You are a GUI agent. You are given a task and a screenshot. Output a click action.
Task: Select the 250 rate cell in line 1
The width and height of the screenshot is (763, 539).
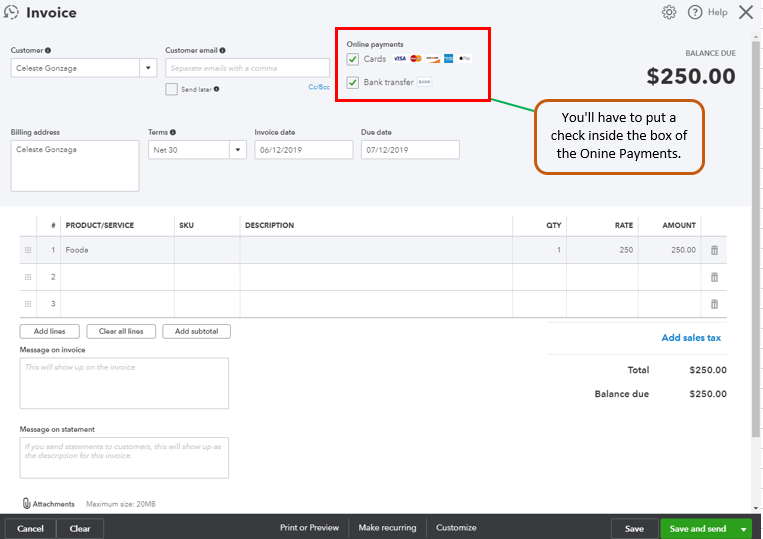coord(602,250)
